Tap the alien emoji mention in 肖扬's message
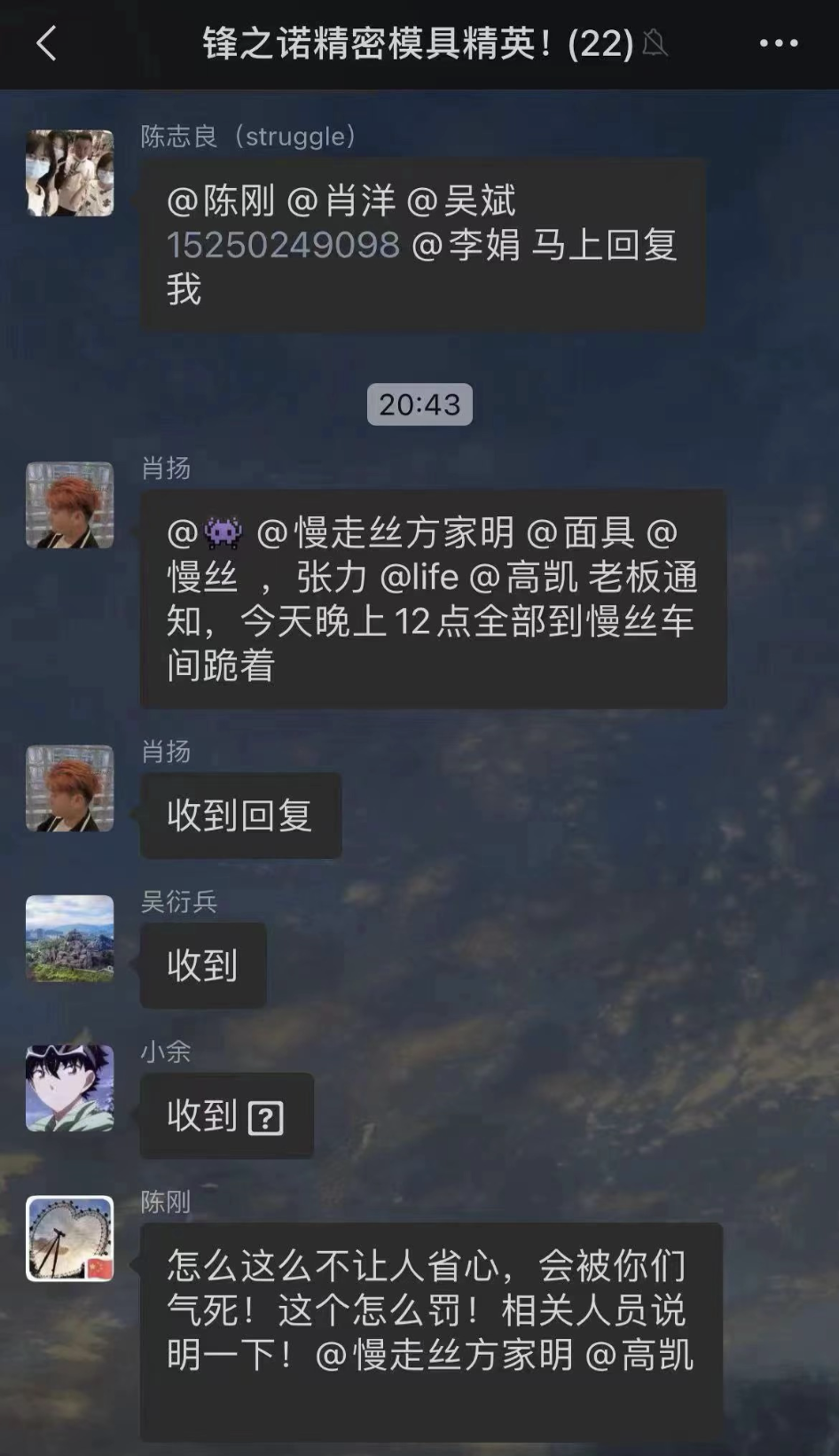 click(223, 532)
